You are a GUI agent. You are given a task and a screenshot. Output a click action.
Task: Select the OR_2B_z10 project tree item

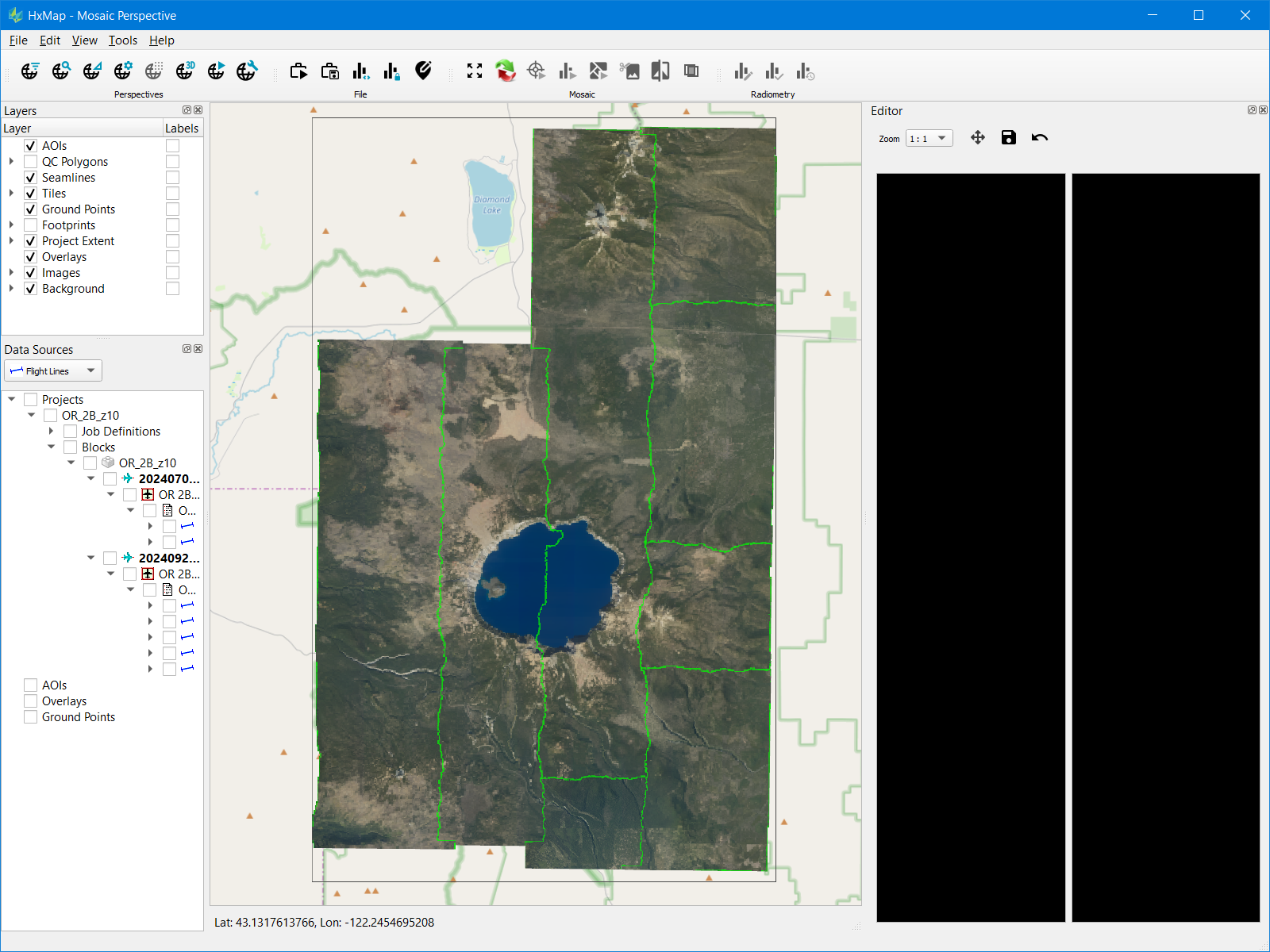[90, 416]
